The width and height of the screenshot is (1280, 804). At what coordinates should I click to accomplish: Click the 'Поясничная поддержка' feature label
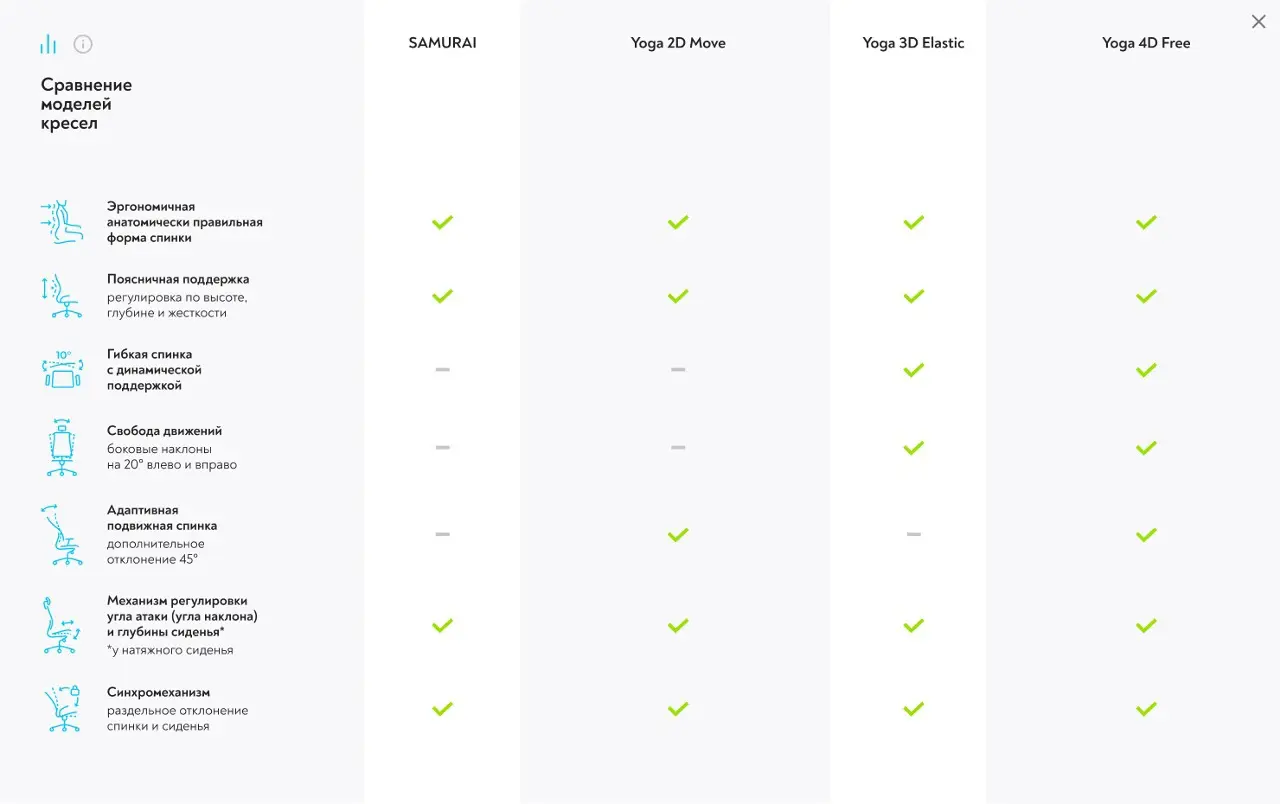point(178,279)
